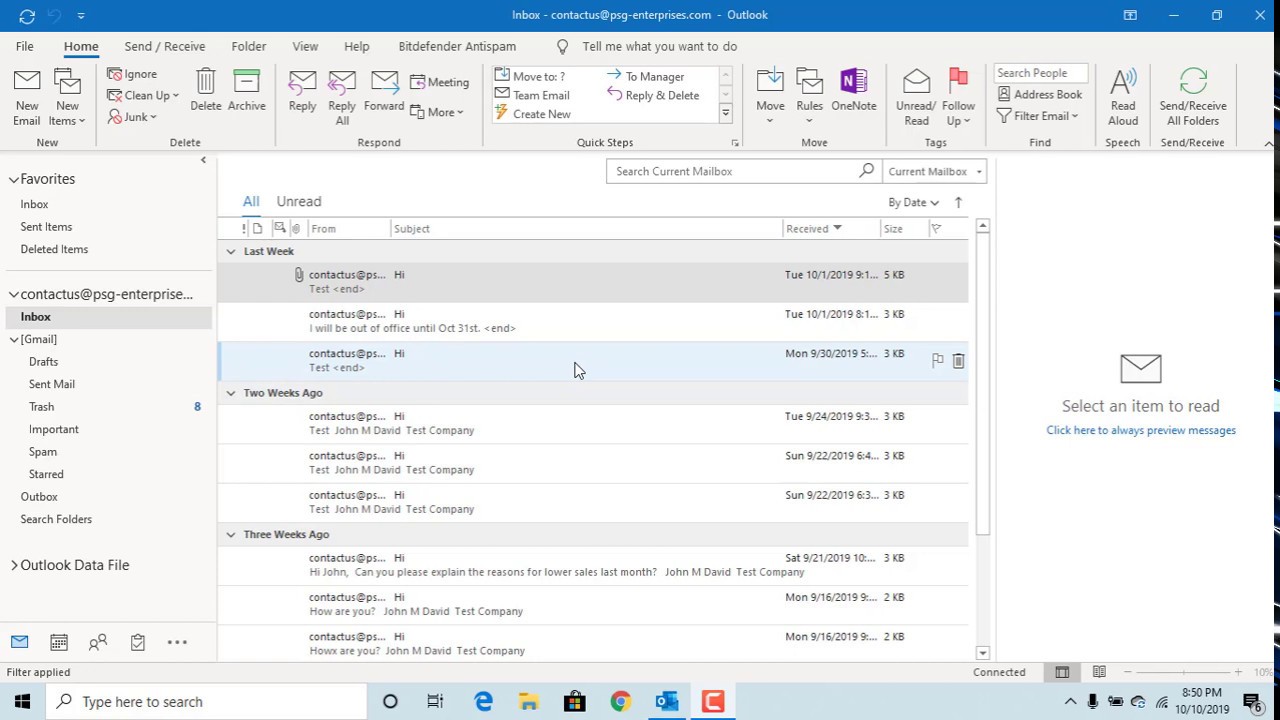
Task: Open the Help tab
Action: pyautogui.click(x=357, y=46)
